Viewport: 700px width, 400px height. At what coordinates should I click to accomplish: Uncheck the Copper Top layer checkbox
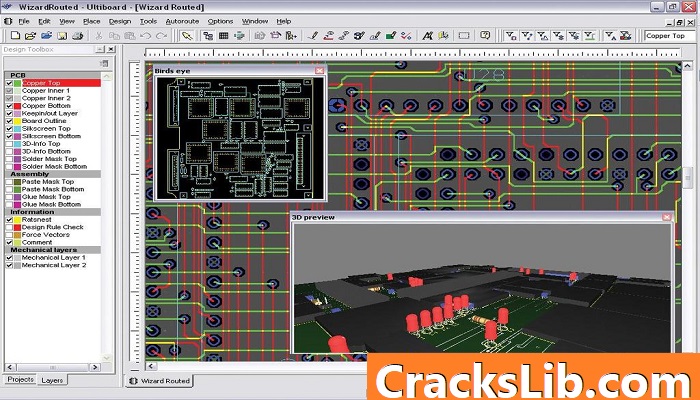point(9,83)
